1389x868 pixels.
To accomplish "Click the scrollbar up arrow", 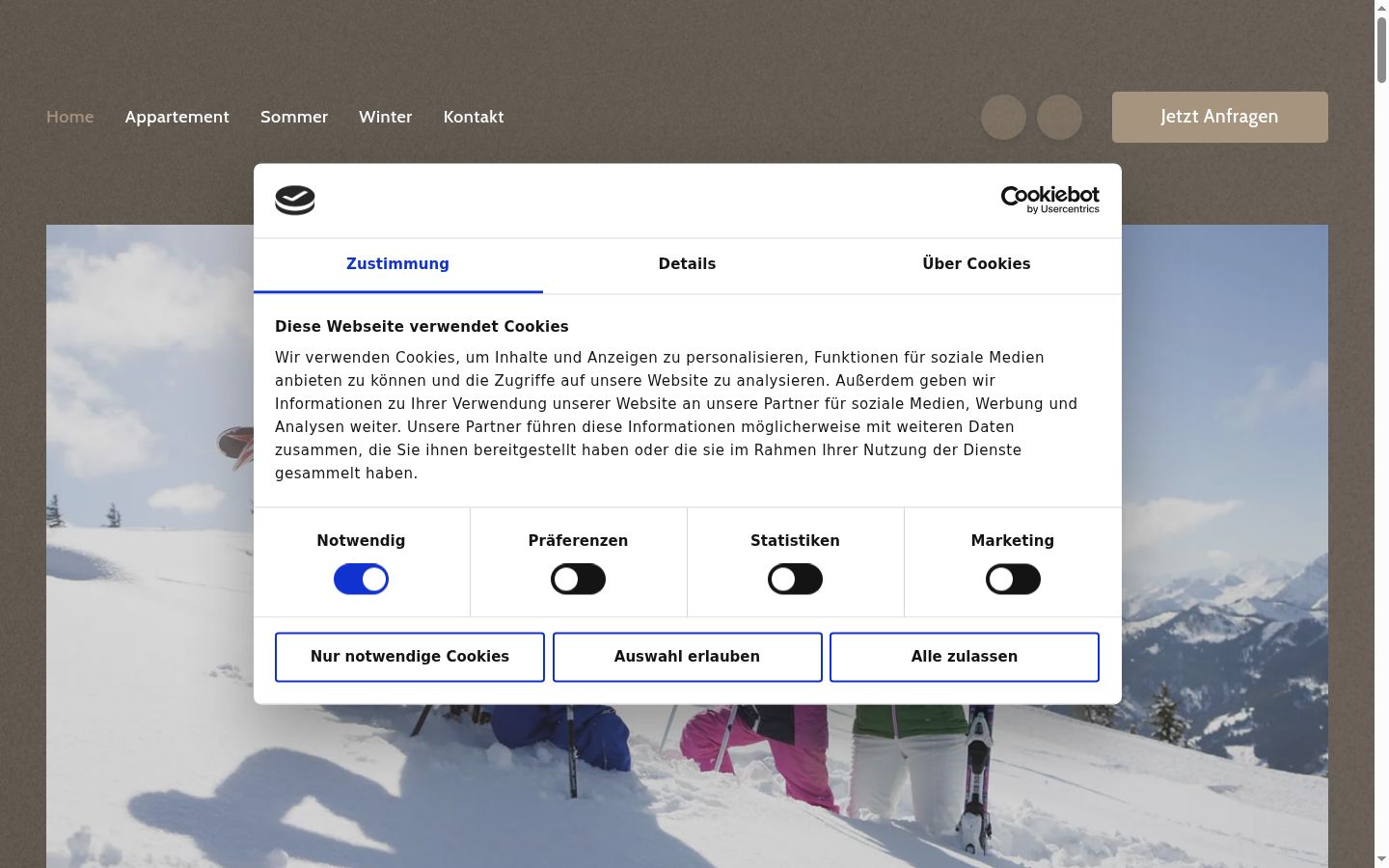I will coord(1381,8).
